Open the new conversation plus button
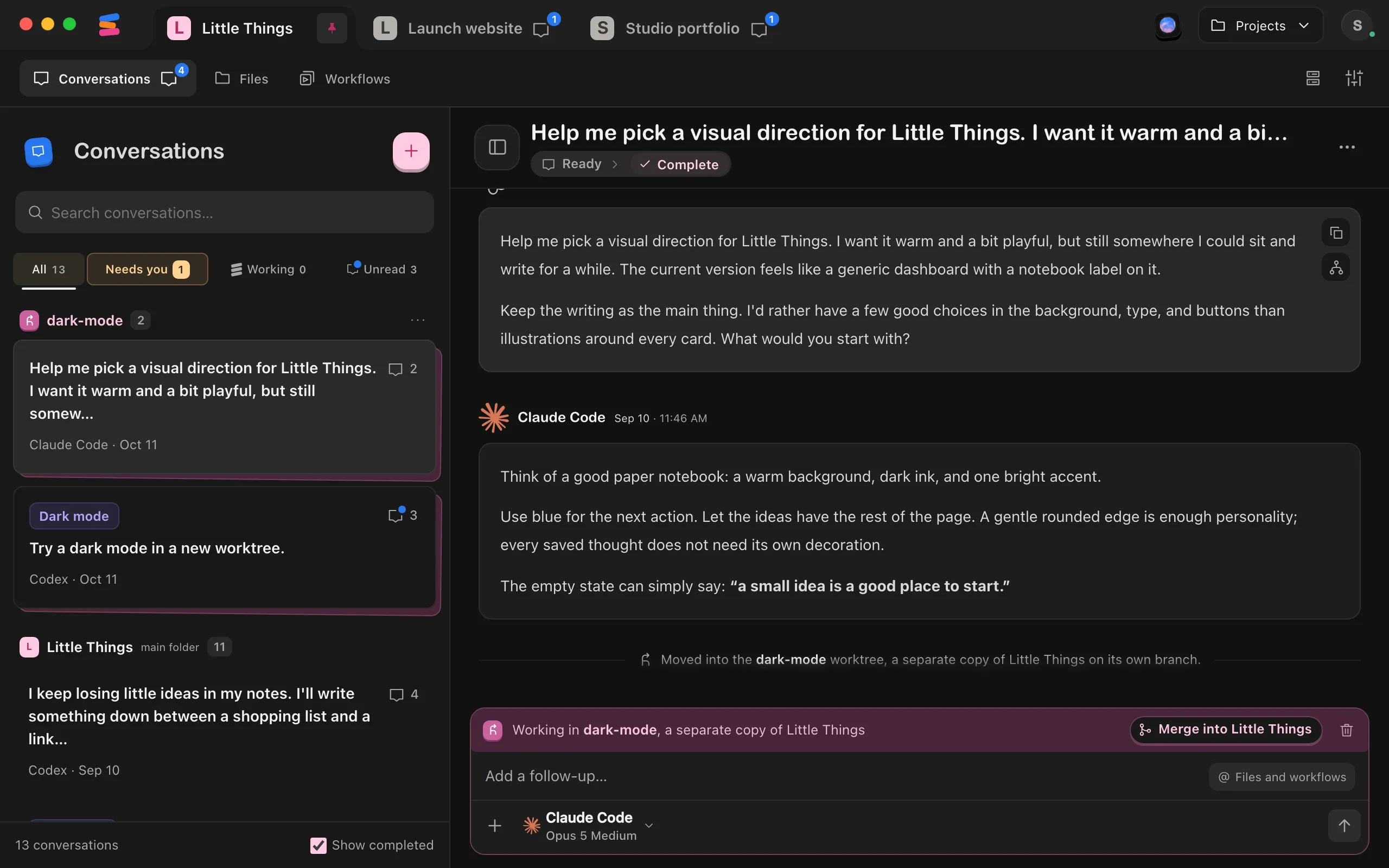 [x=411, y=151]
